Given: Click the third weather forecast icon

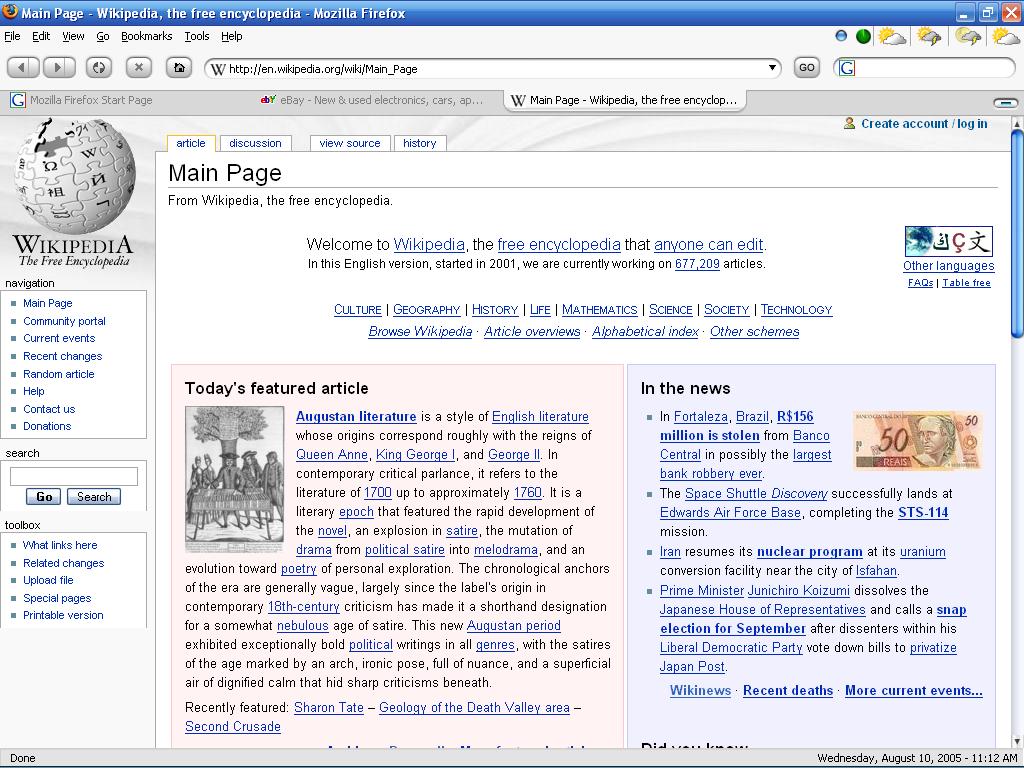Looking at the screenshot, I should coord(968,36).
